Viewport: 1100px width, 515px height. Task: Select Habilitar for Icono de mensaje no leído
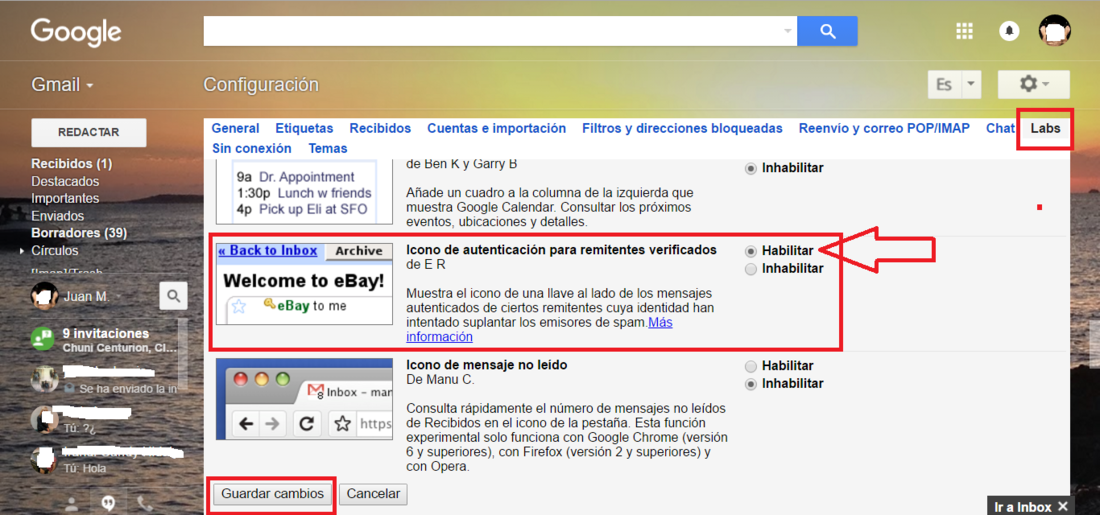point(751,366)
